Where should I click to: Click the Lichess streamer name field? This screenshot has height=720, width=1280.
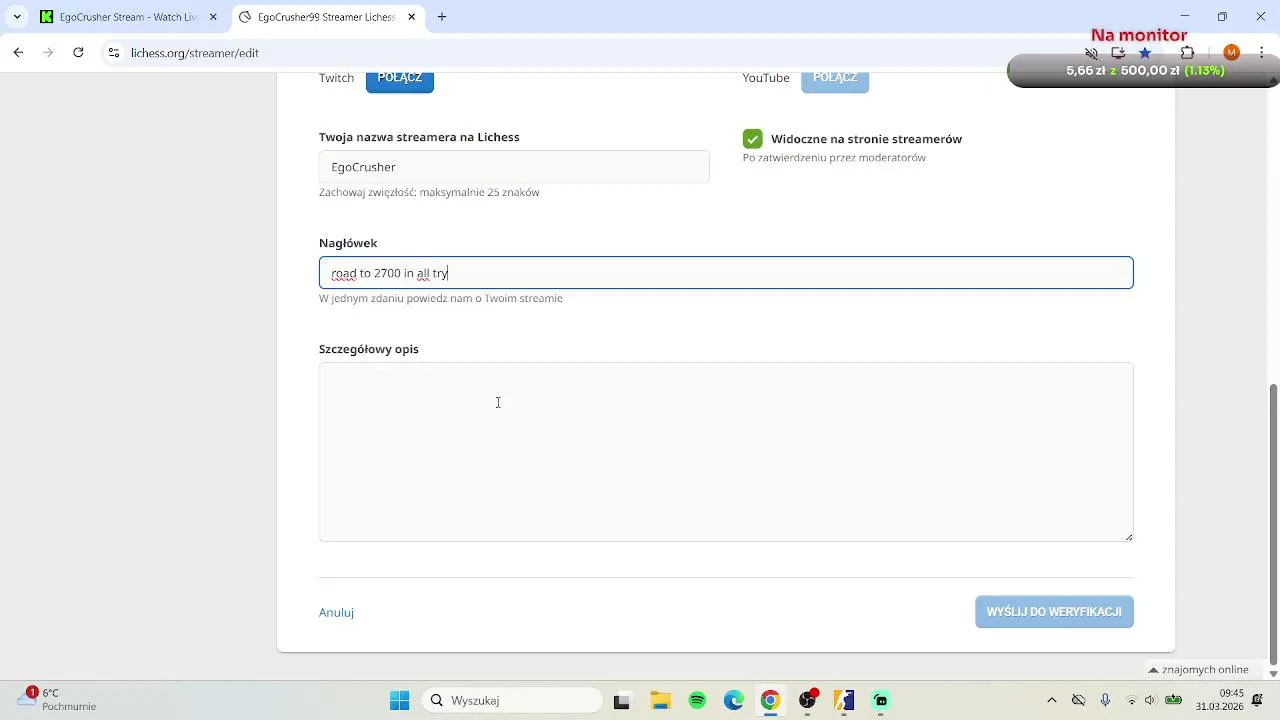point(514,167)
